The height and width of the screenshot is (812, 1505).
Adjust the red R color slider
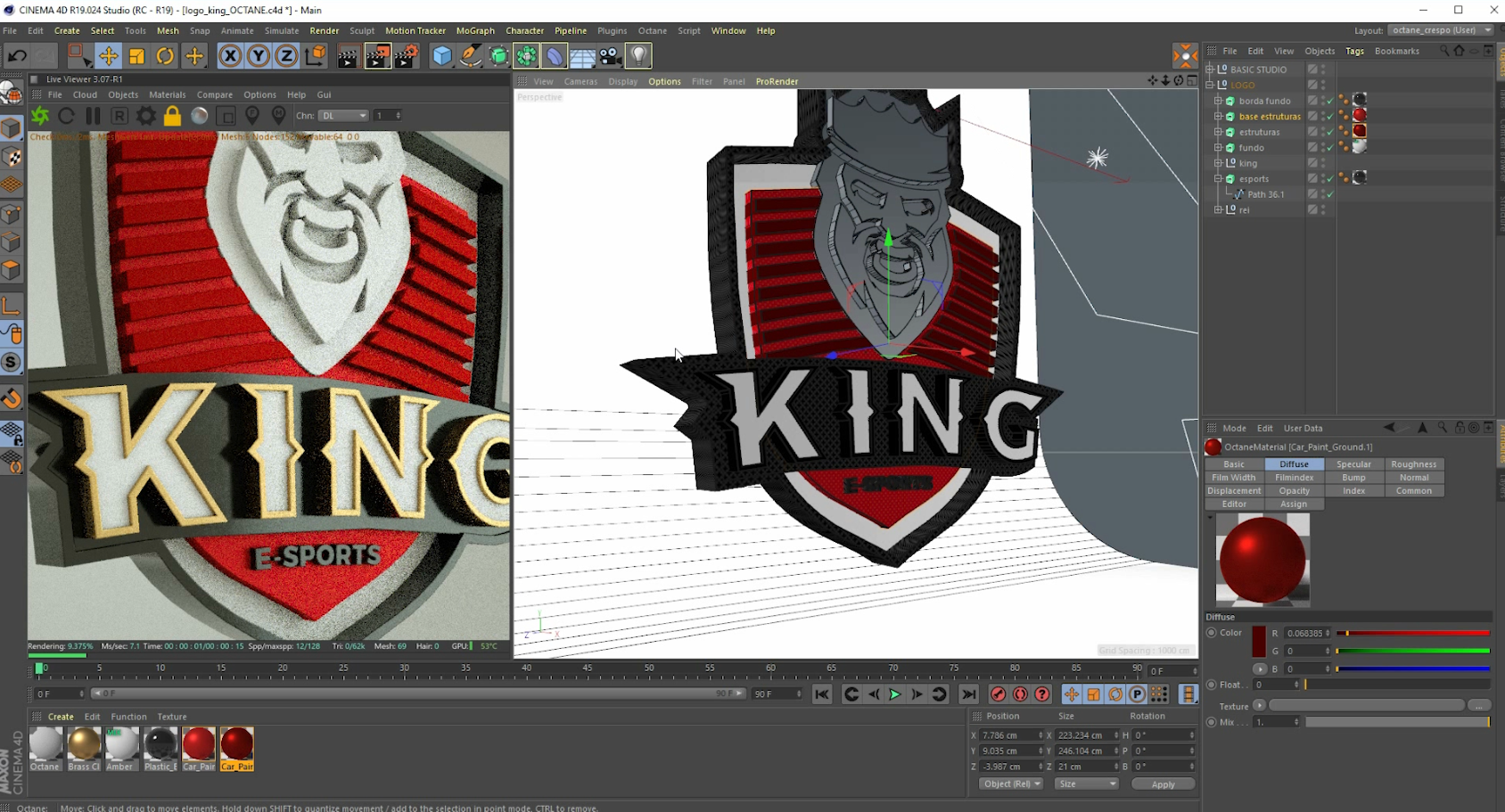(x=1413, y=634)
